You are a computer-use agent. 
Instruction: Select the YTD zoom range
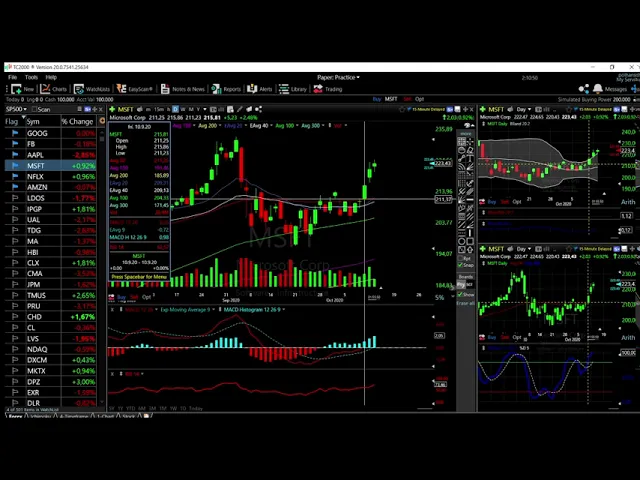click(131, 408)
